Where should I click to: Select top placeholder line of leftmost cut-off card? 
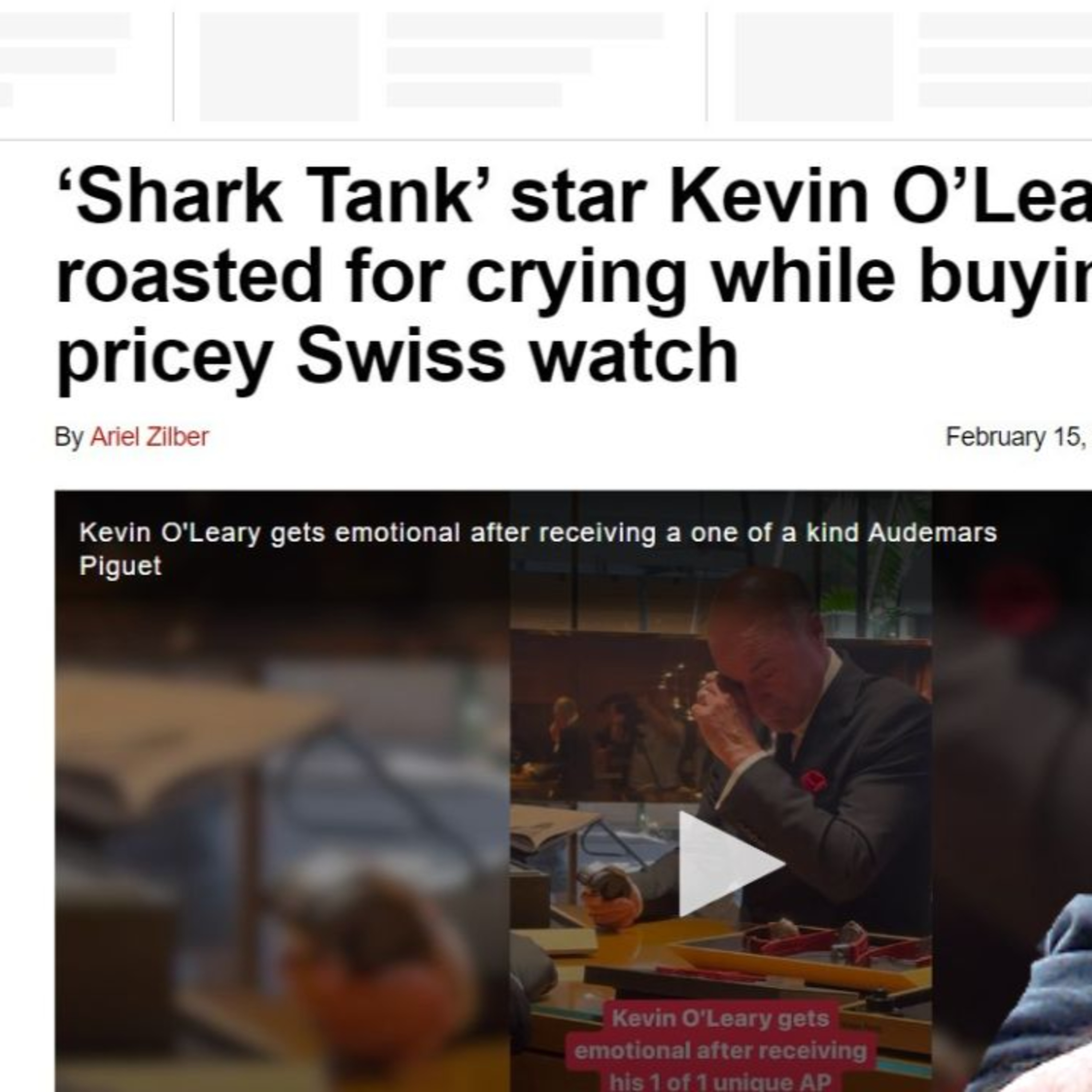point(65,25)
